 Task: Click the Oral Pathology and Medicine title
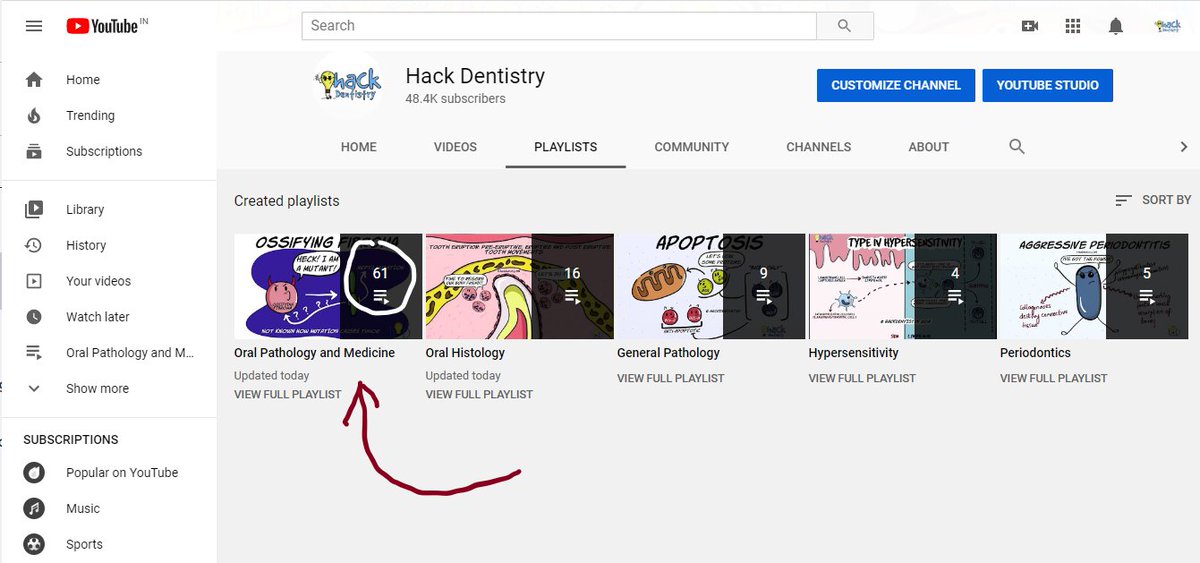coord(314,353)
